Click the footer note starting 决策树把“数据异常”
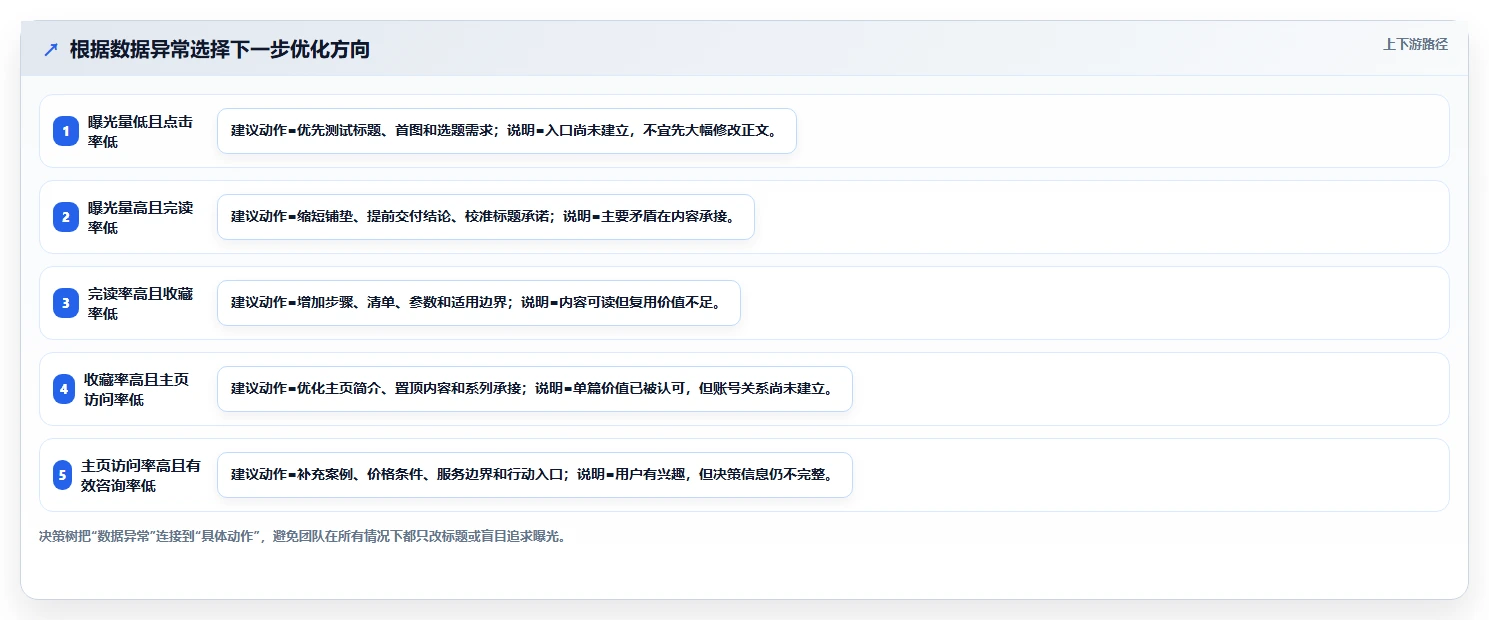1489x620 pixels. 303,536
